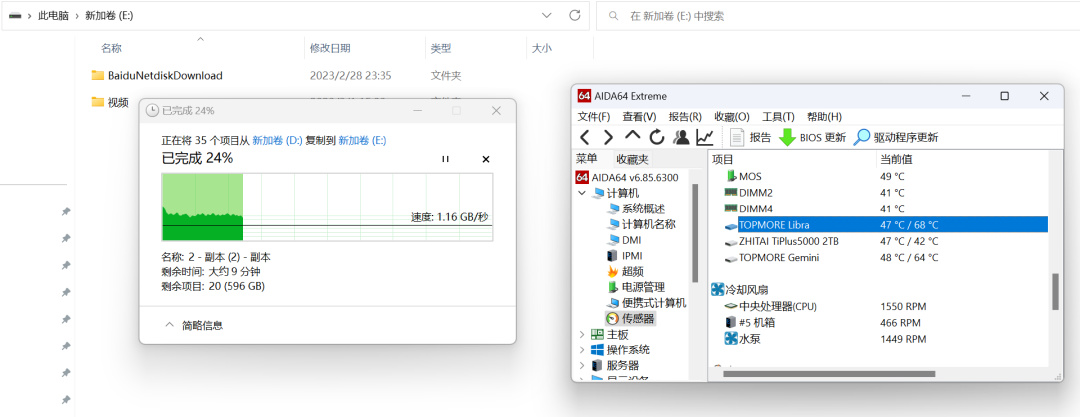Viewport: 1080px width, 417px height.
Task: Select 传感器 sensor item
Action: click(630, 318)
